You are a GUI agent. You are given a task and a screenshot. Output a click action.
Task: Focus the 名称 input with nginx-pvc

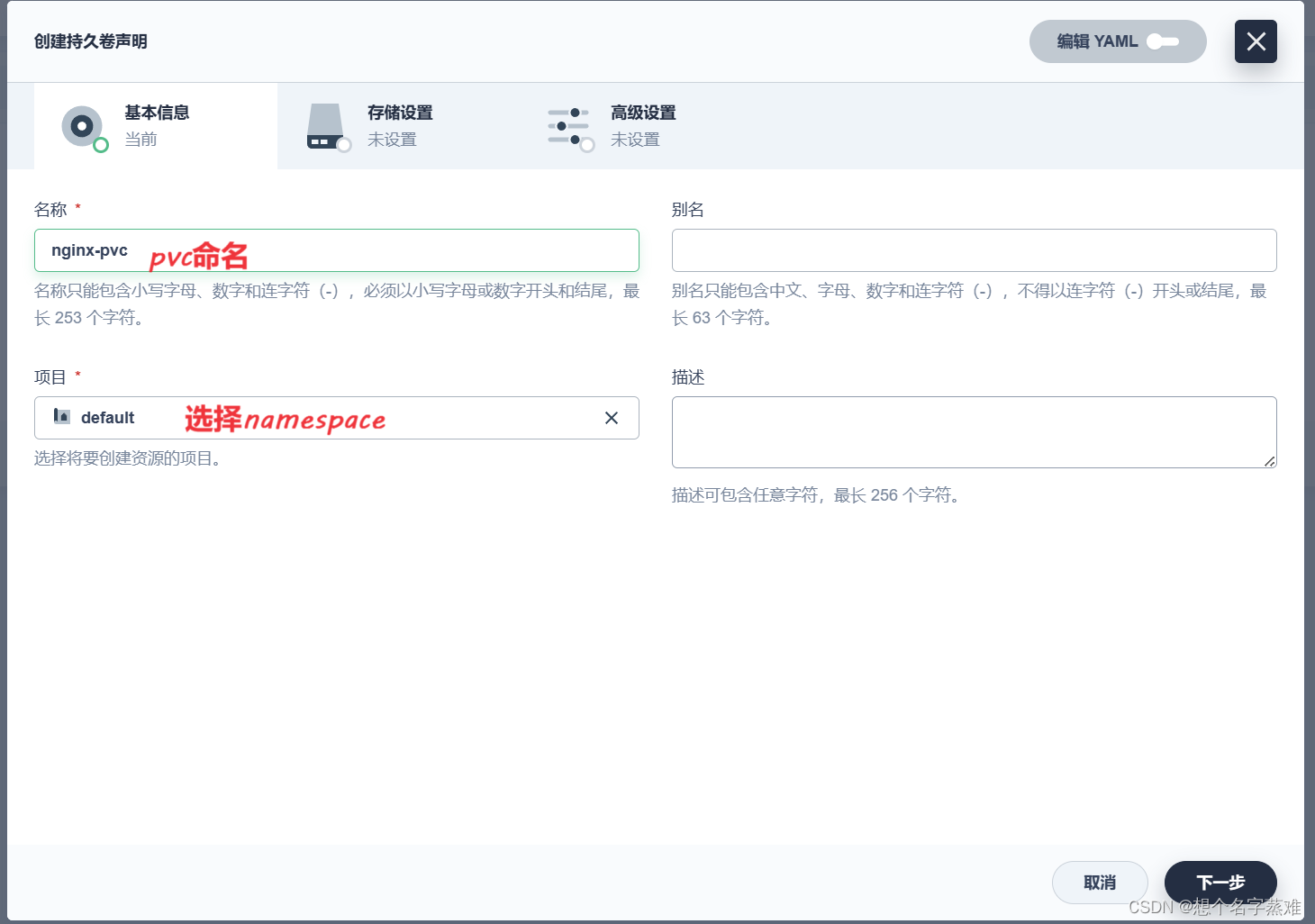(x=337, y=250)
